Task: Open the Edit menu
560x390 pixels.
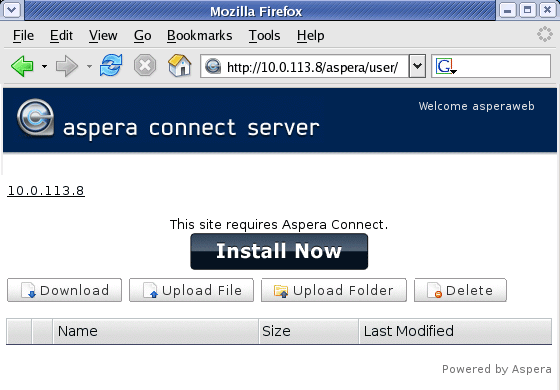Action: pos(61,36)
